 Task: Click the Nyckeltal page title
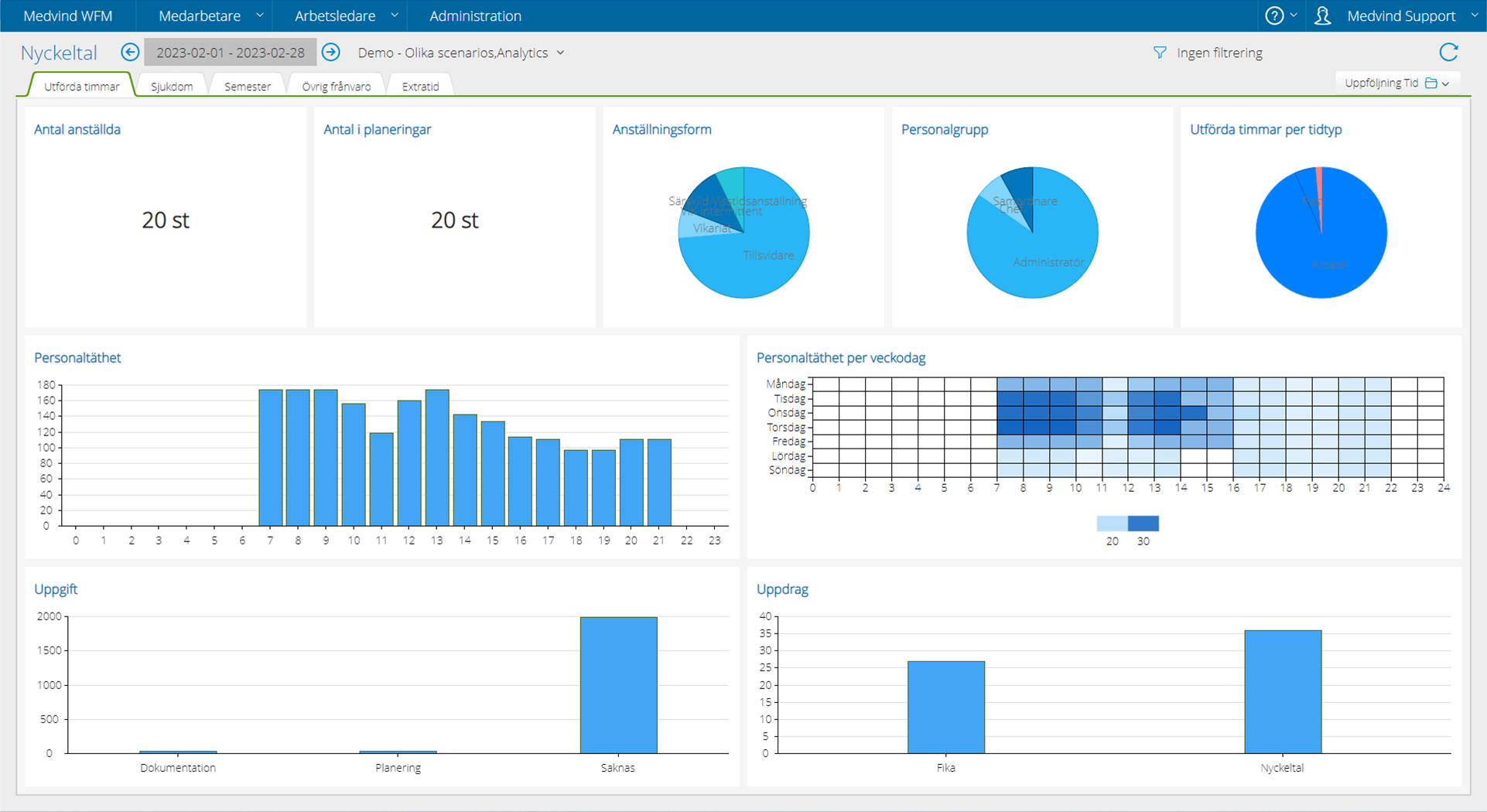click(x=59, y=53)
